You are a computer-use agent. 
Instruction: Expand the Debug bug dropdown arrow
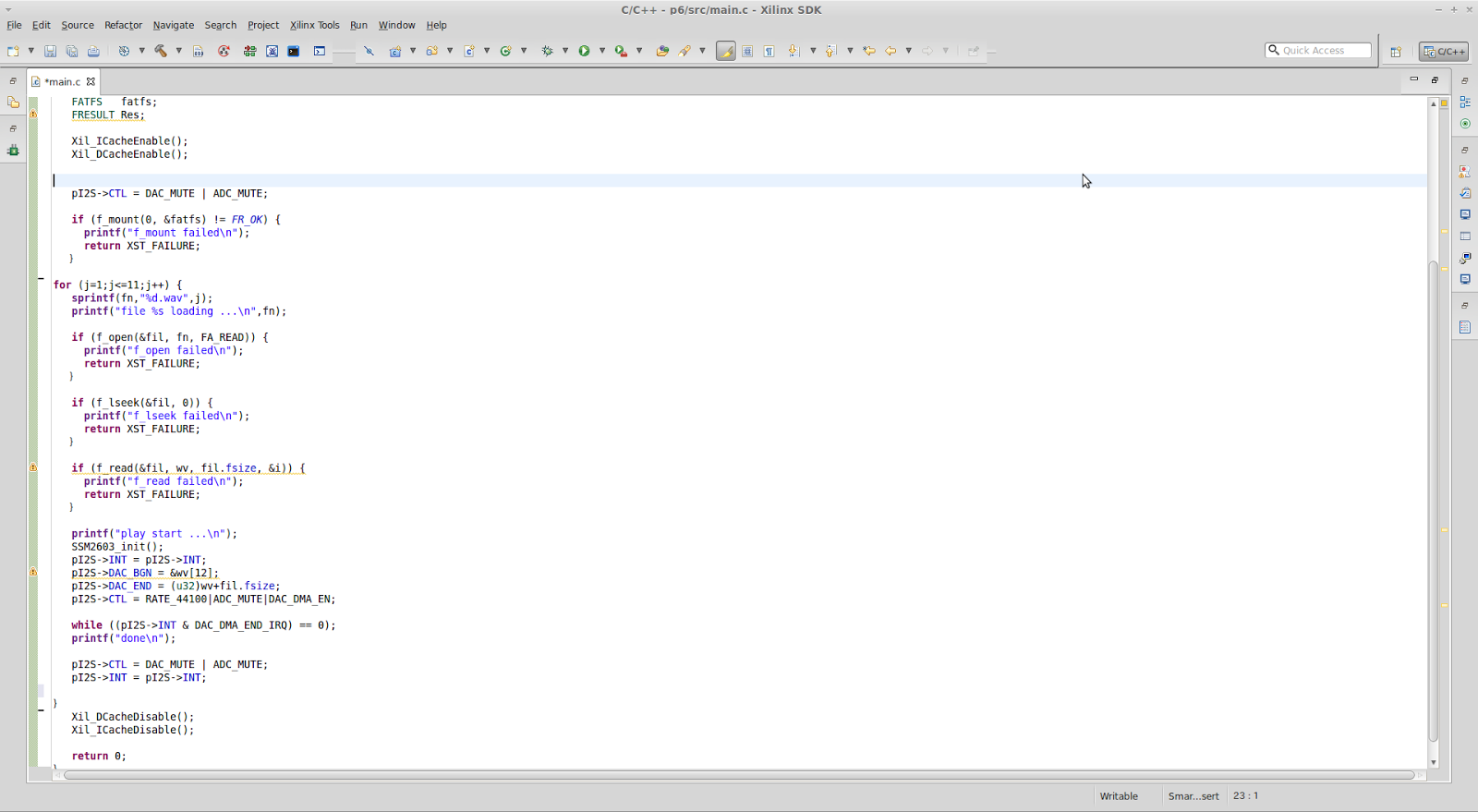coord(564,51)
